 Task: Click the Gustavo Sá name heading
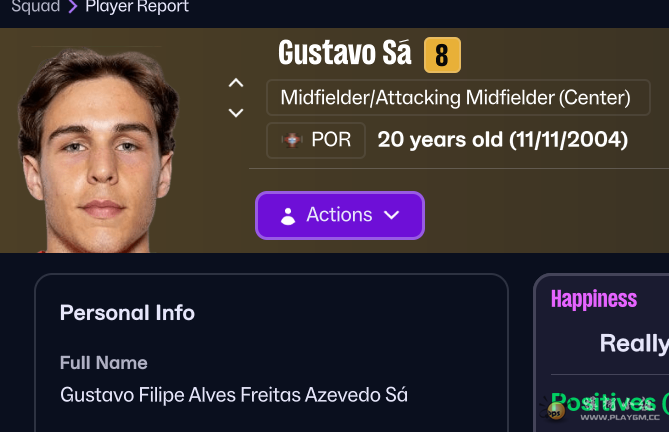click(x=344, y=53)
